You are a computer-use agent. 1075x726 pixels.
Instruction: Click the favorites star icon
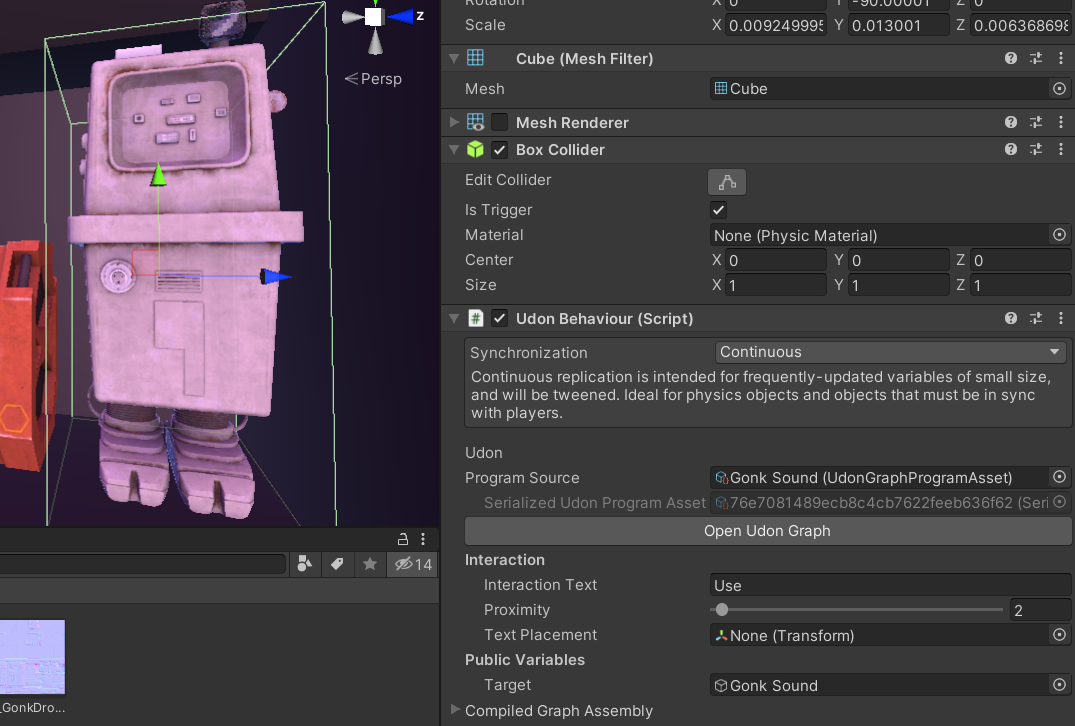(370, 564)
